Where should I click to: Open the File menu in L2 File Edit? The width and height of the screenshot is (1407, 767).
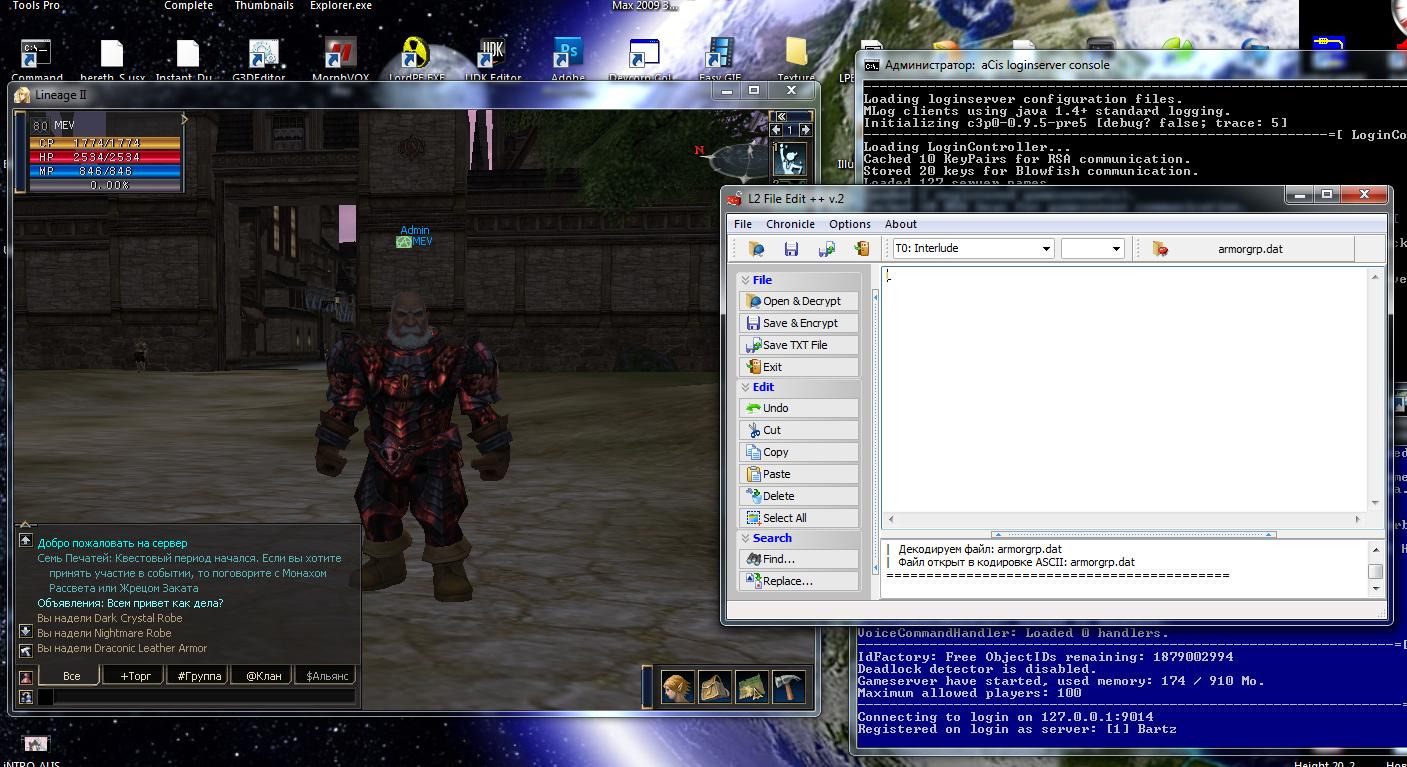(x=743, y=224)
